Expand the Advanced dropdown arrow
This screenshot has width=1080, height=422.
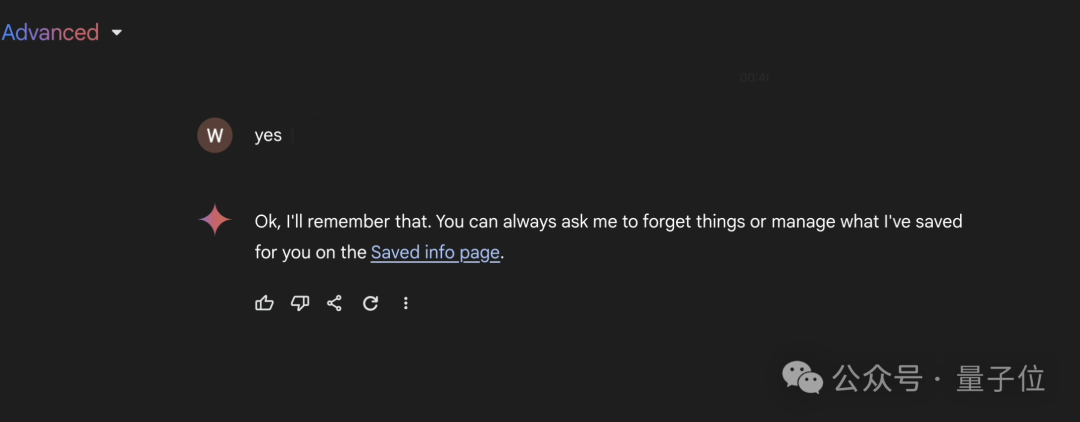[117, 33]
